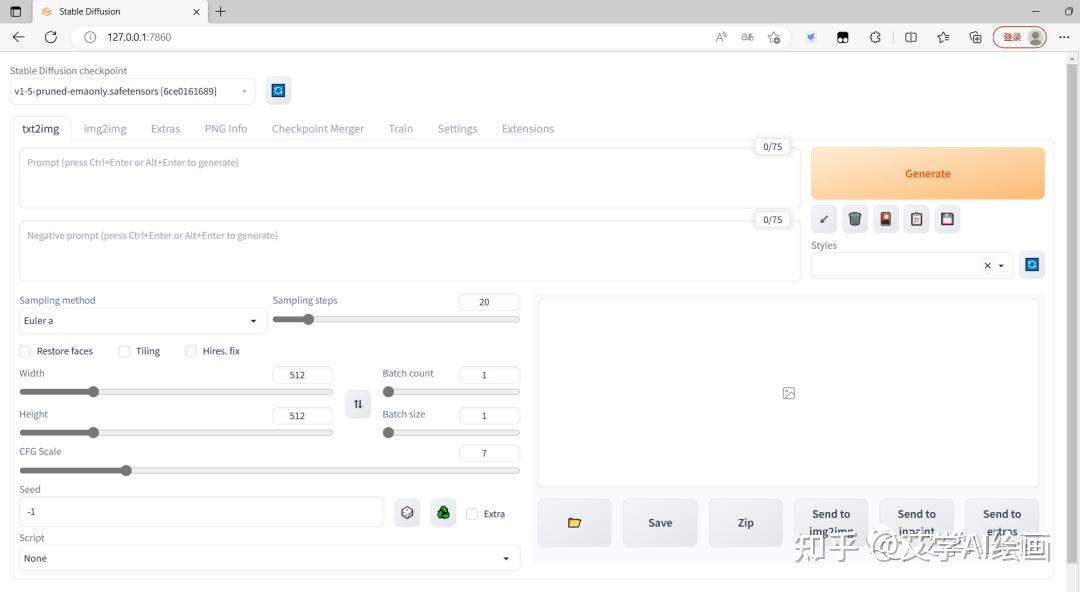Open Sampling method dropdown showing Euler a
1080x592 pixels.
pyautogui.click(x=143, y=320)
